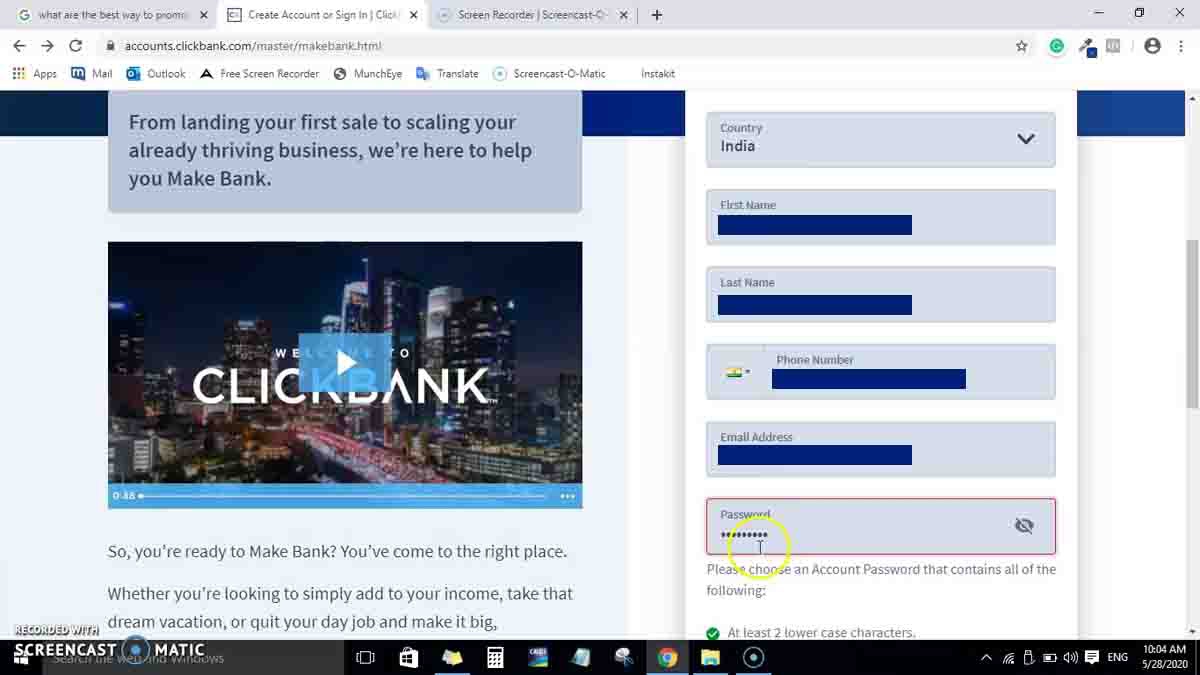
Task: Open File Explorer from the taskbar
Action: (710, 657)
